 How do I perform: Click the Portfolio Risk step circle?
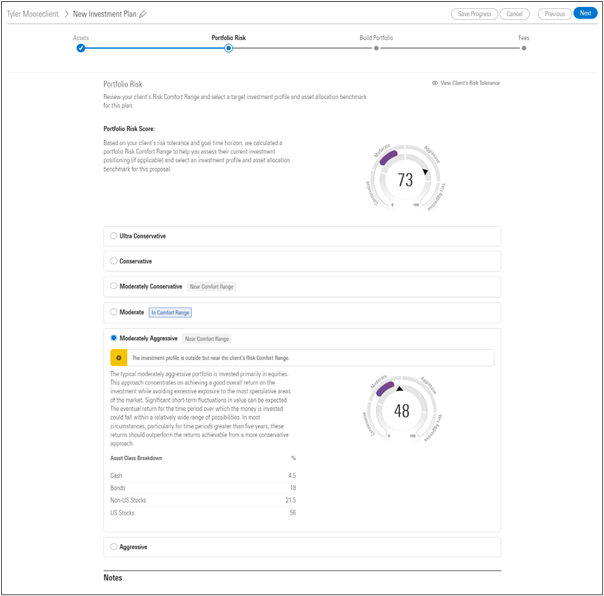(x=228, y=48)
